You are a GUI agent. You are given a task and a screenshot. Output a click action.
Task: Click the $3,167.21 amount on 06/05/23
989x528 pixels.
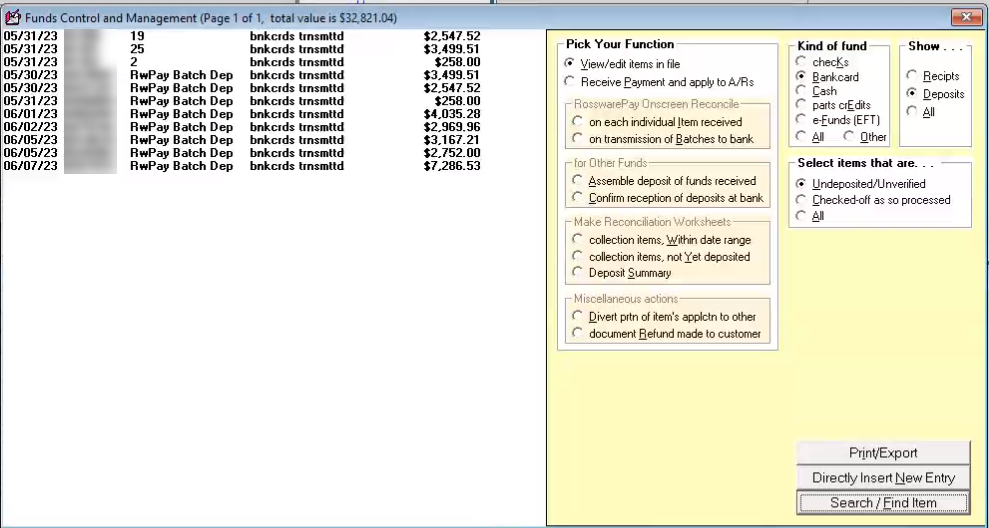click(x=452, y=140)
